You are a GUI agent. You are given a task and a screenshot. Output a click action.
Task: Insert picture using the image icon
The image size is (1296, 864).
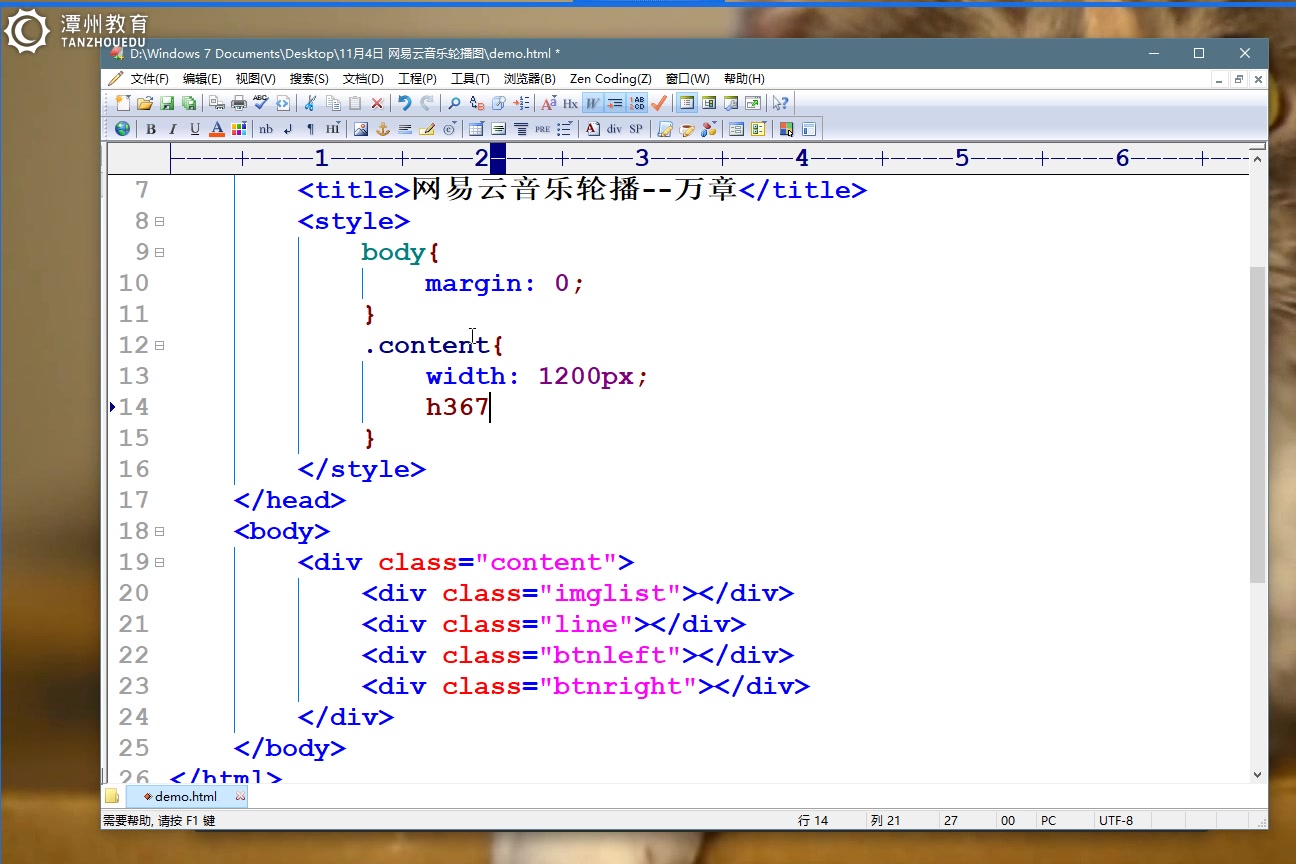pos(361,129)
